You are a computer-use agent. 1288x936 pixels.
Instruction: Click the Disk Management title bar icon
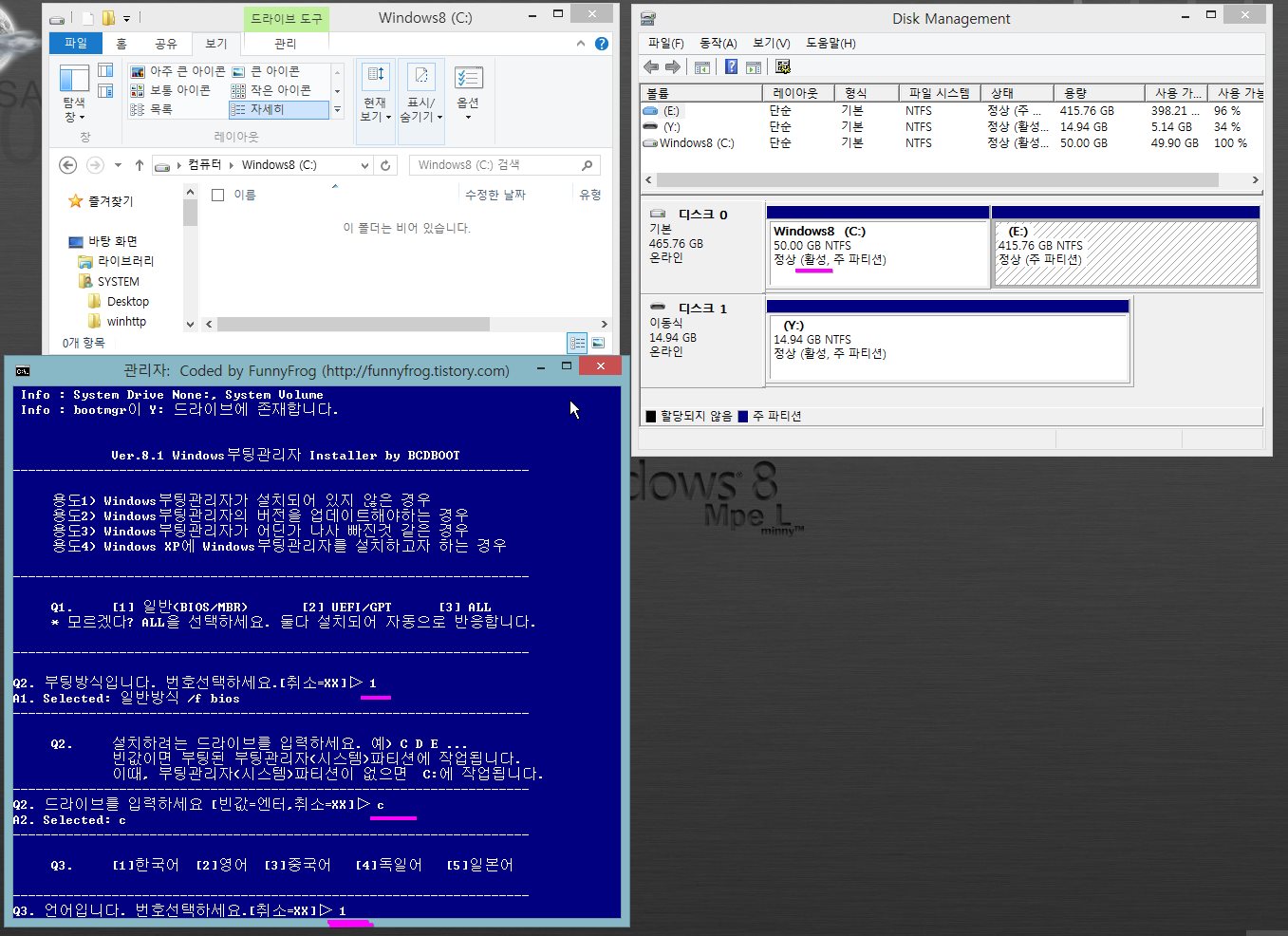tap(648, 19)
